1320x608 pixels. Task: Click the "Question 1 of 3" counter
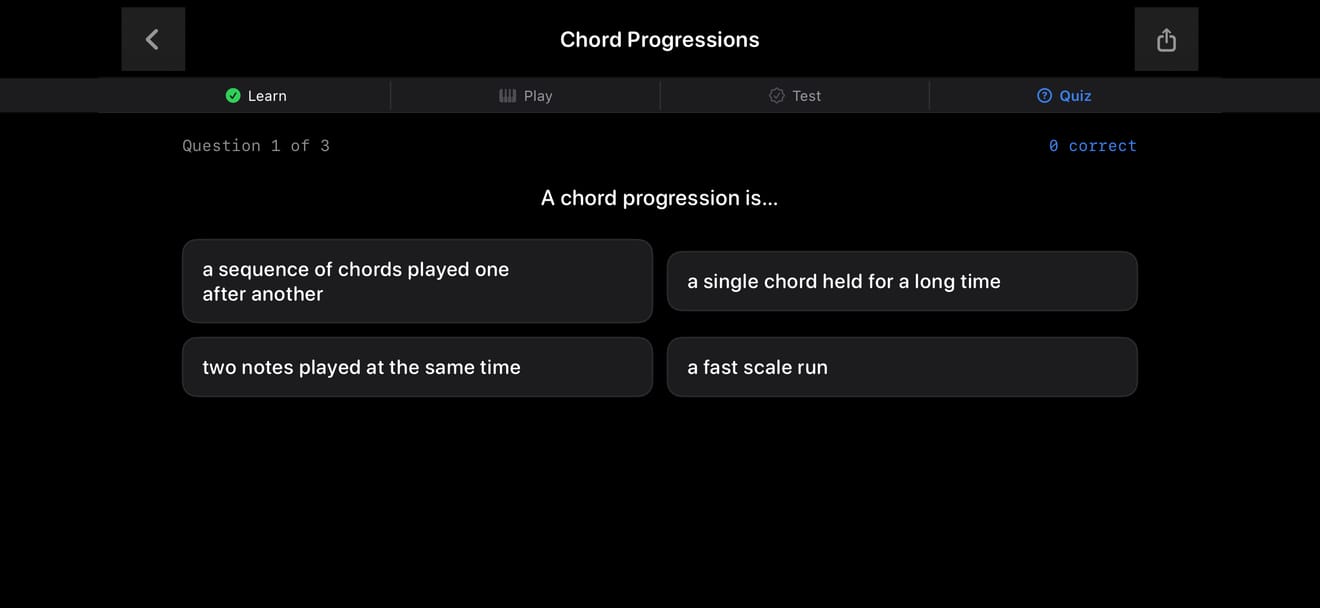256,146
